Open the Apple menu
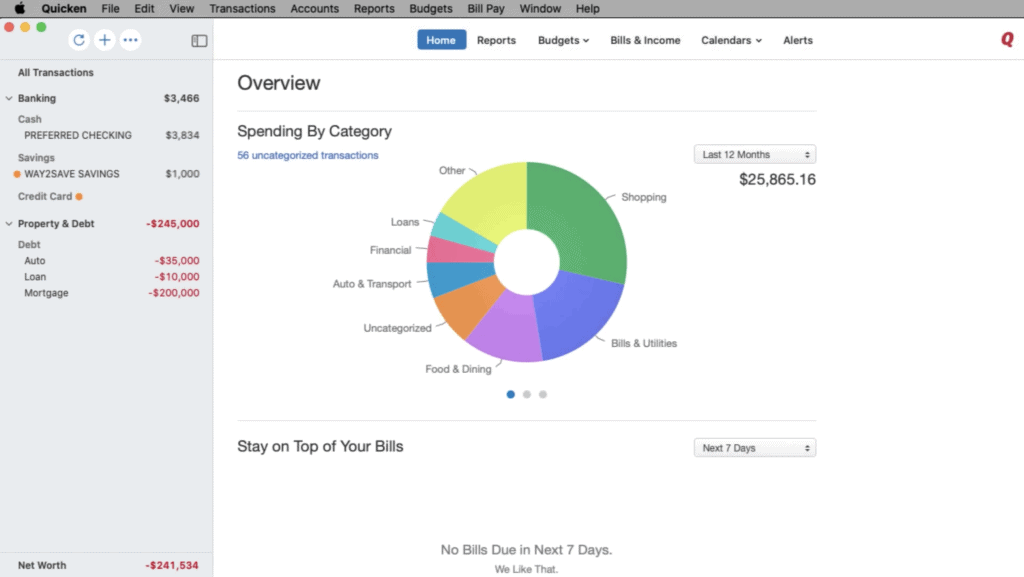The height and width of the screenshot is (577, 1024). pos(20,8)
